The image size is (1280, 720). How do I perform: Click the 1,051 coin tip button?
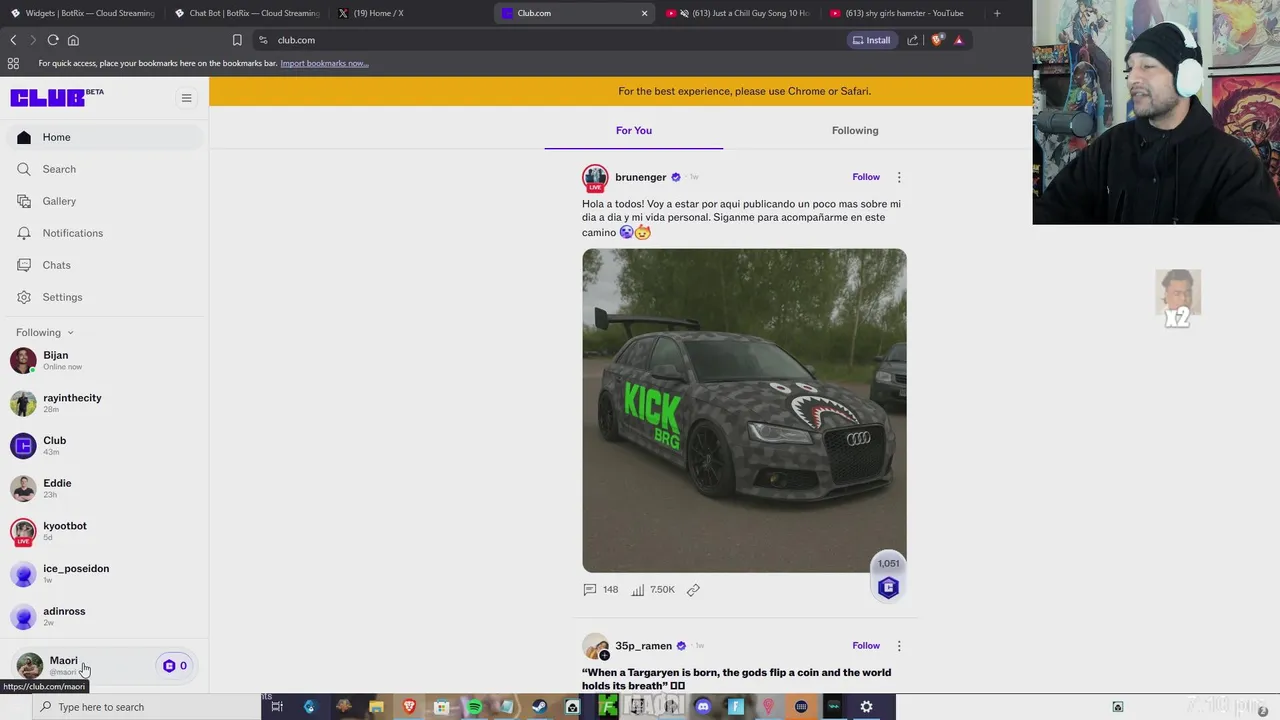pos(888,578)
